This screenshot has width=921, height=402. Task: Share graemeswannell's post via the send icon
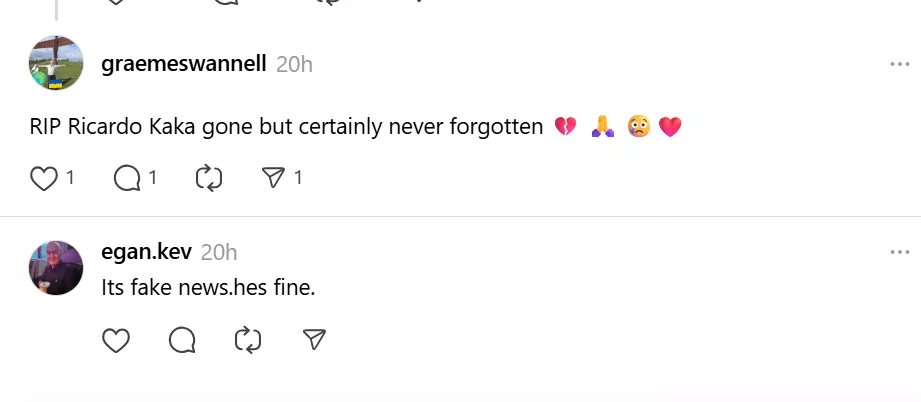tap(273, 178)
